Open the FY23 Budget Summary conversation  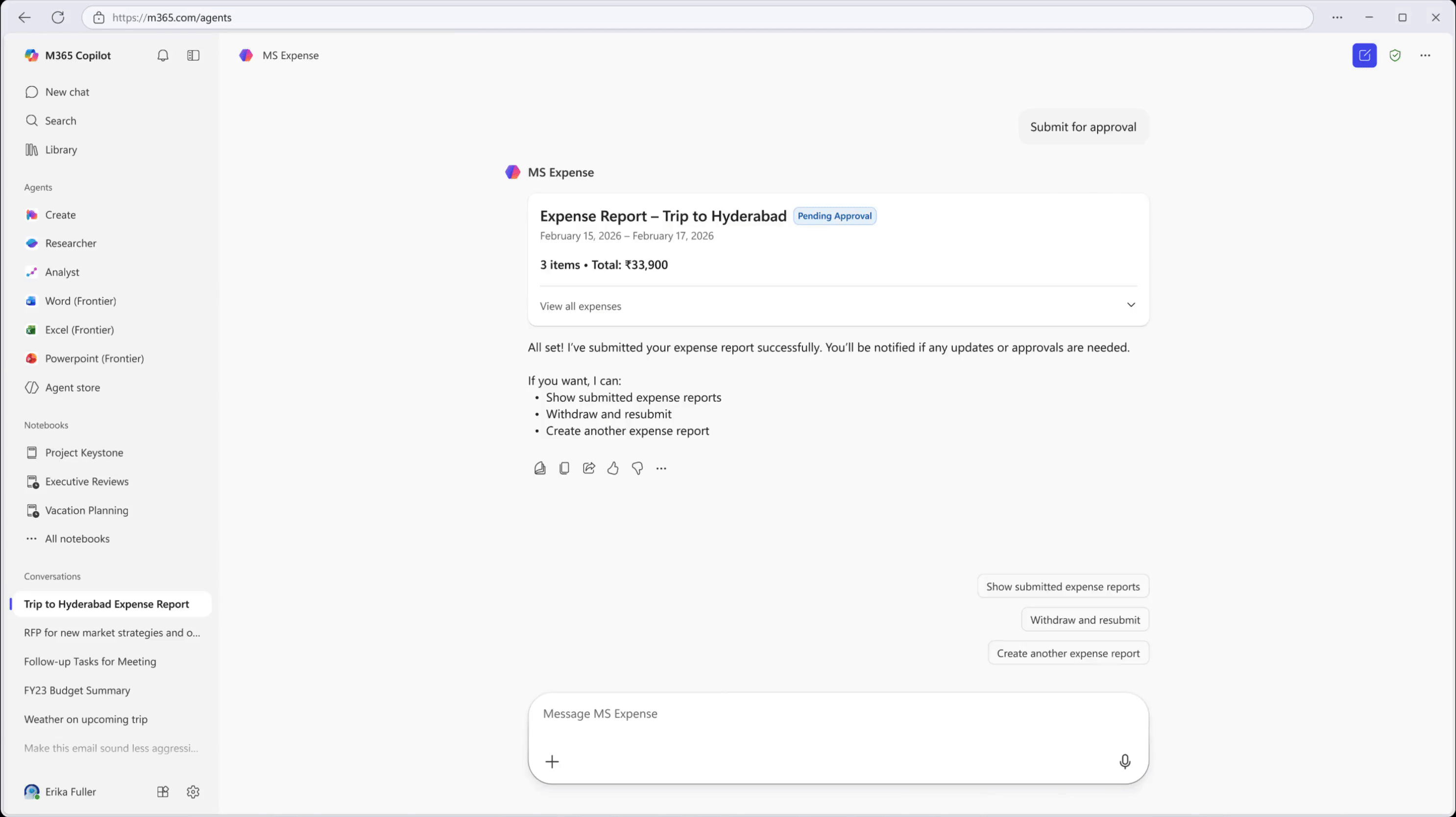[77, 690]
